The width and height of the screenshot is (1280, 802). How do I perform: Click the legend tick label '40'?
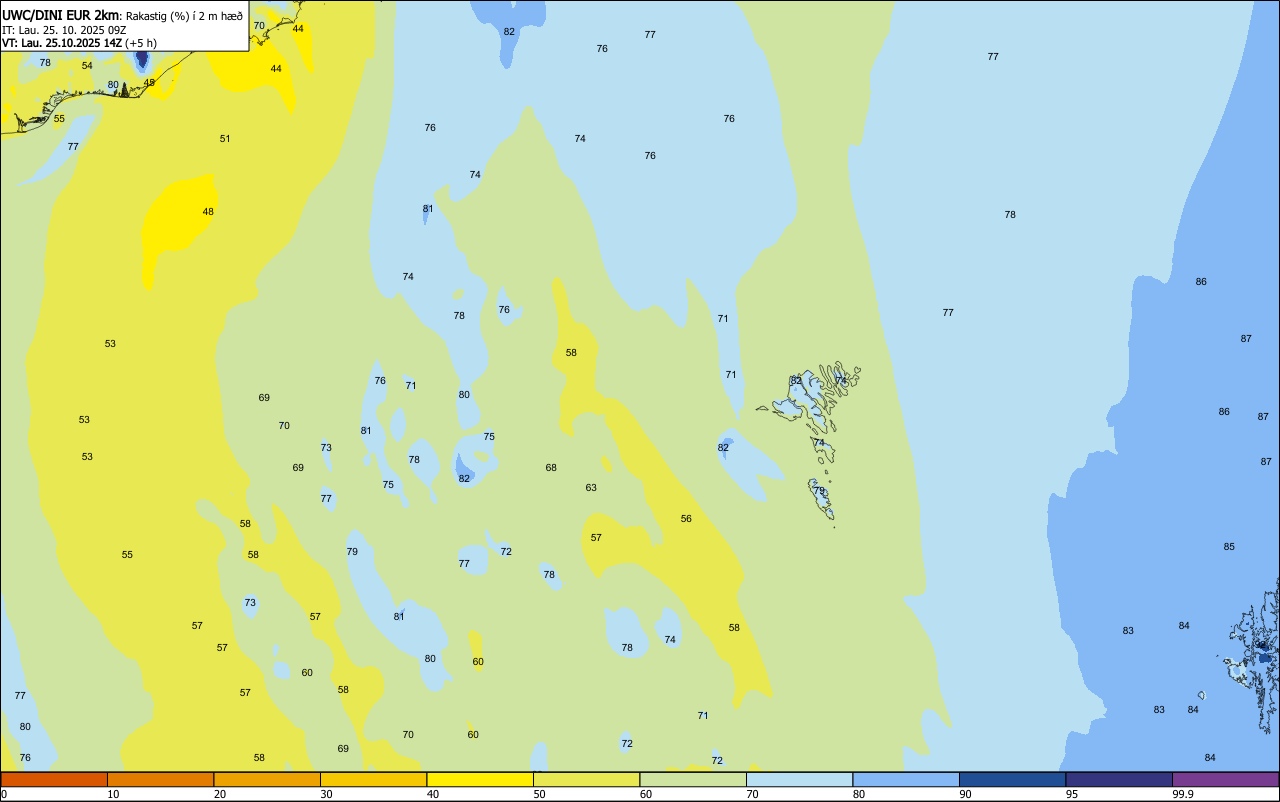point(433,794)
